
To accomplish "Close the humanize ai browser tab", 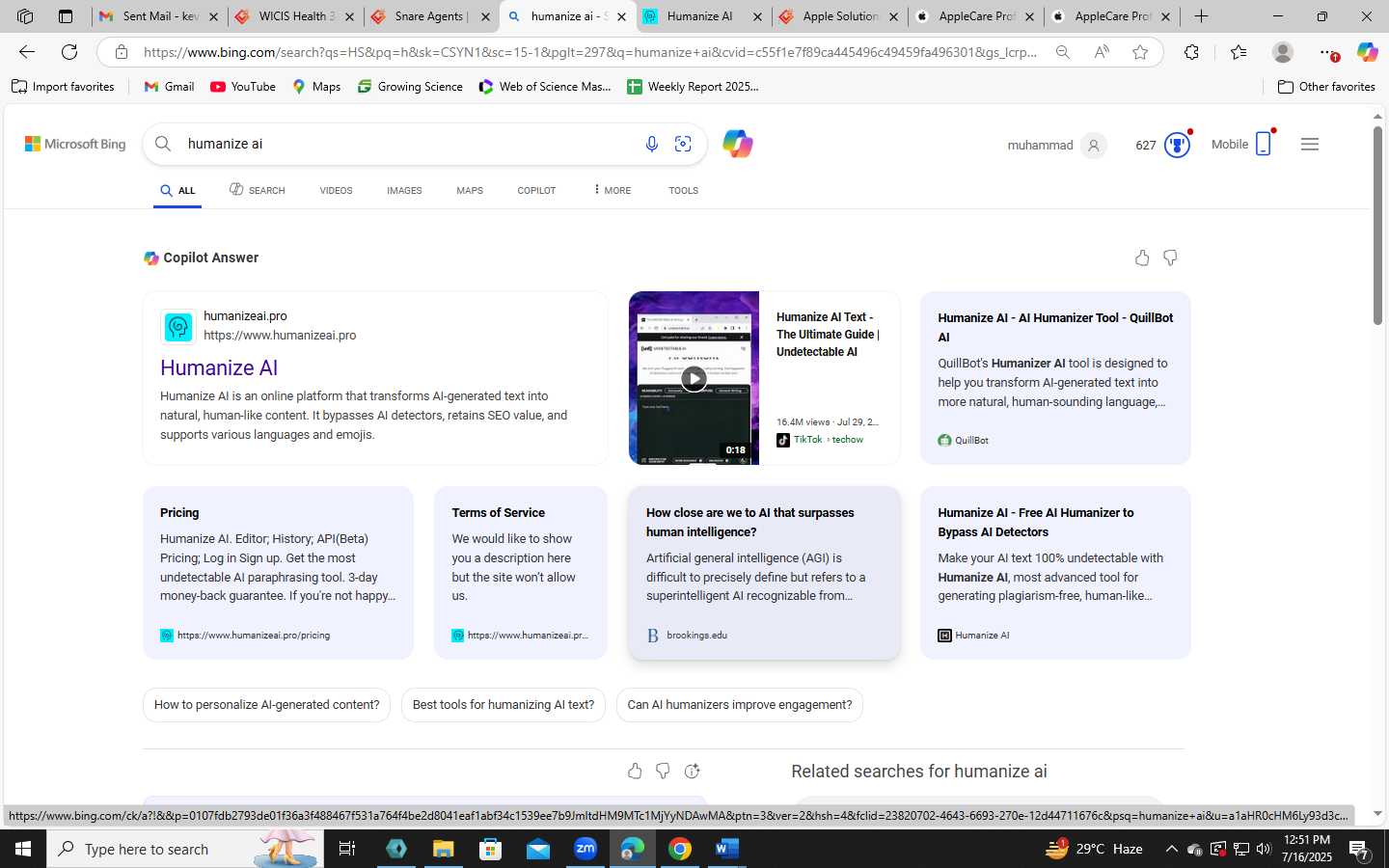I will click(x=622, y=16).
